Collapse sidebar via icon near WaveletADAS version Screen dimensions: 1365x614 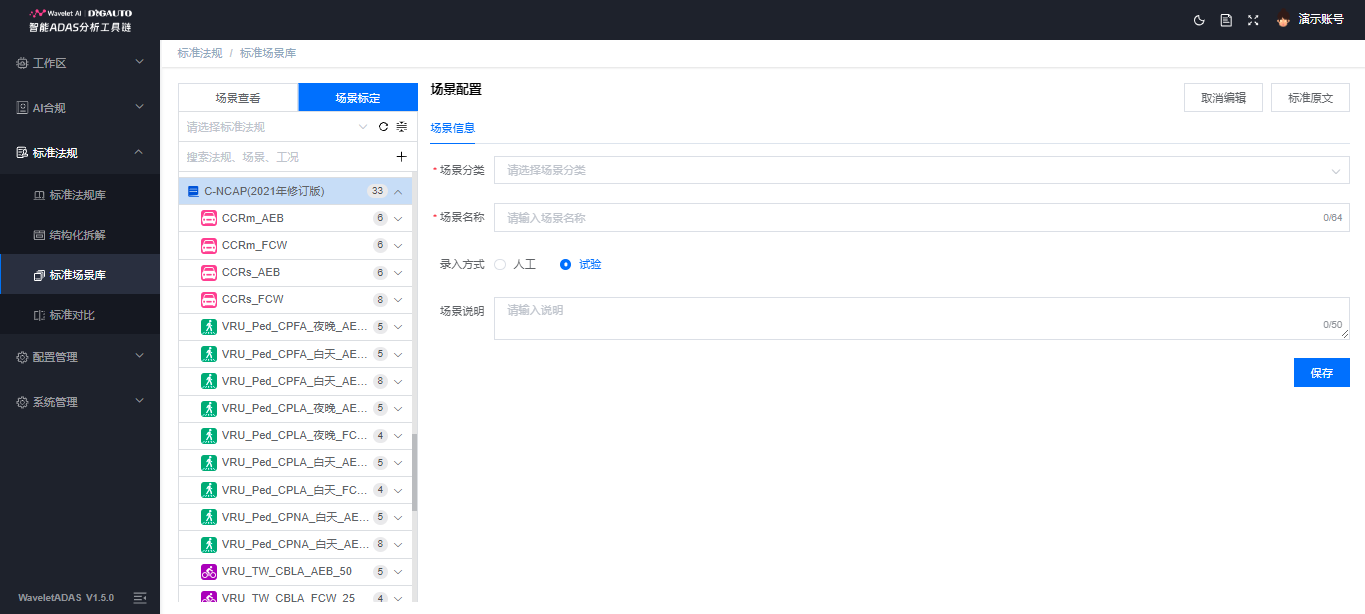140,598
